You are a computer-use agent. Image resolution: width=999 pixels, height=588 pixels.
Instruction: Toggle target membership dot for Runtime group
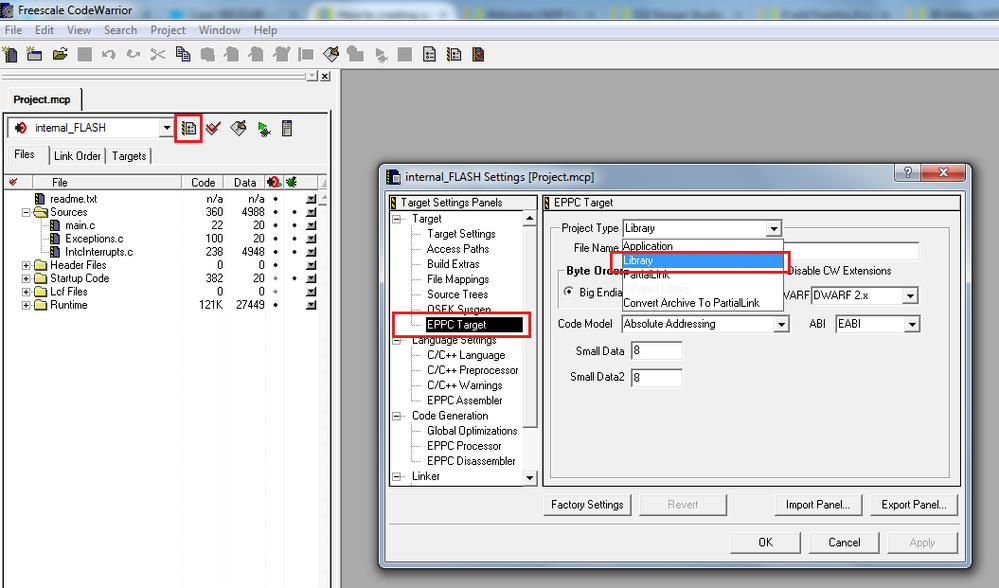tap(275, 305)
